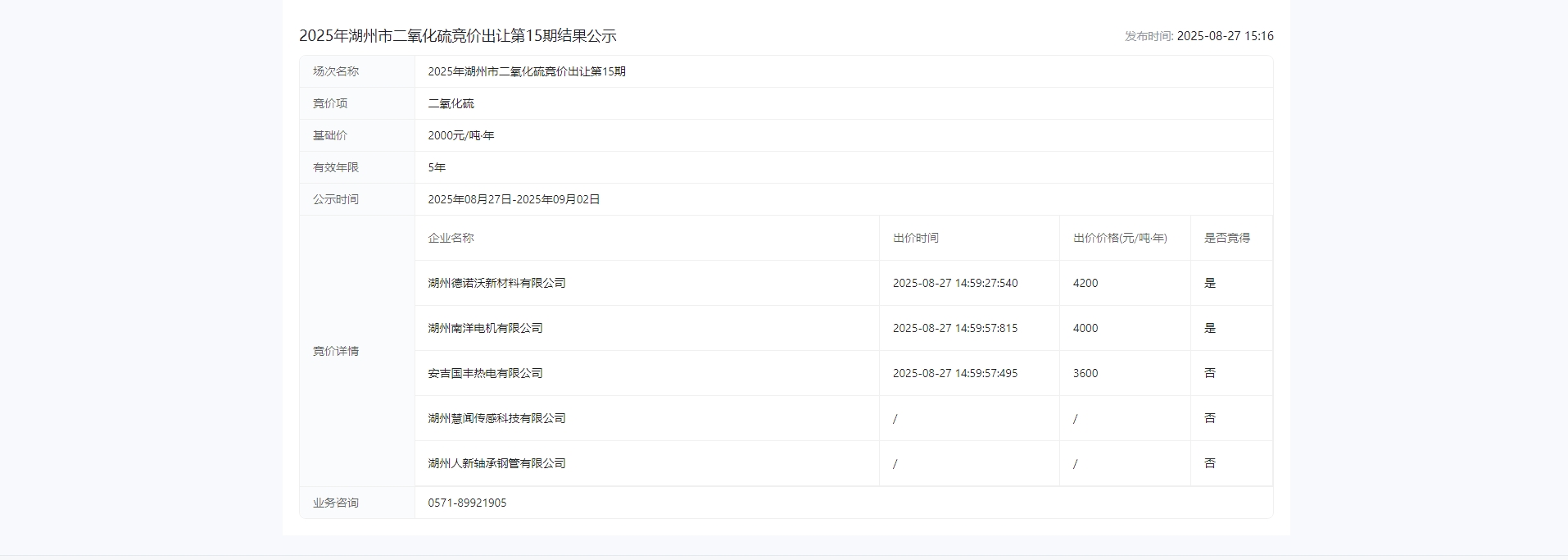Click the bid time 2025-08-27 14:59:57:815
Viewport: 1568px width, 560px height.
pyautogui.click(x=954, y=328)
